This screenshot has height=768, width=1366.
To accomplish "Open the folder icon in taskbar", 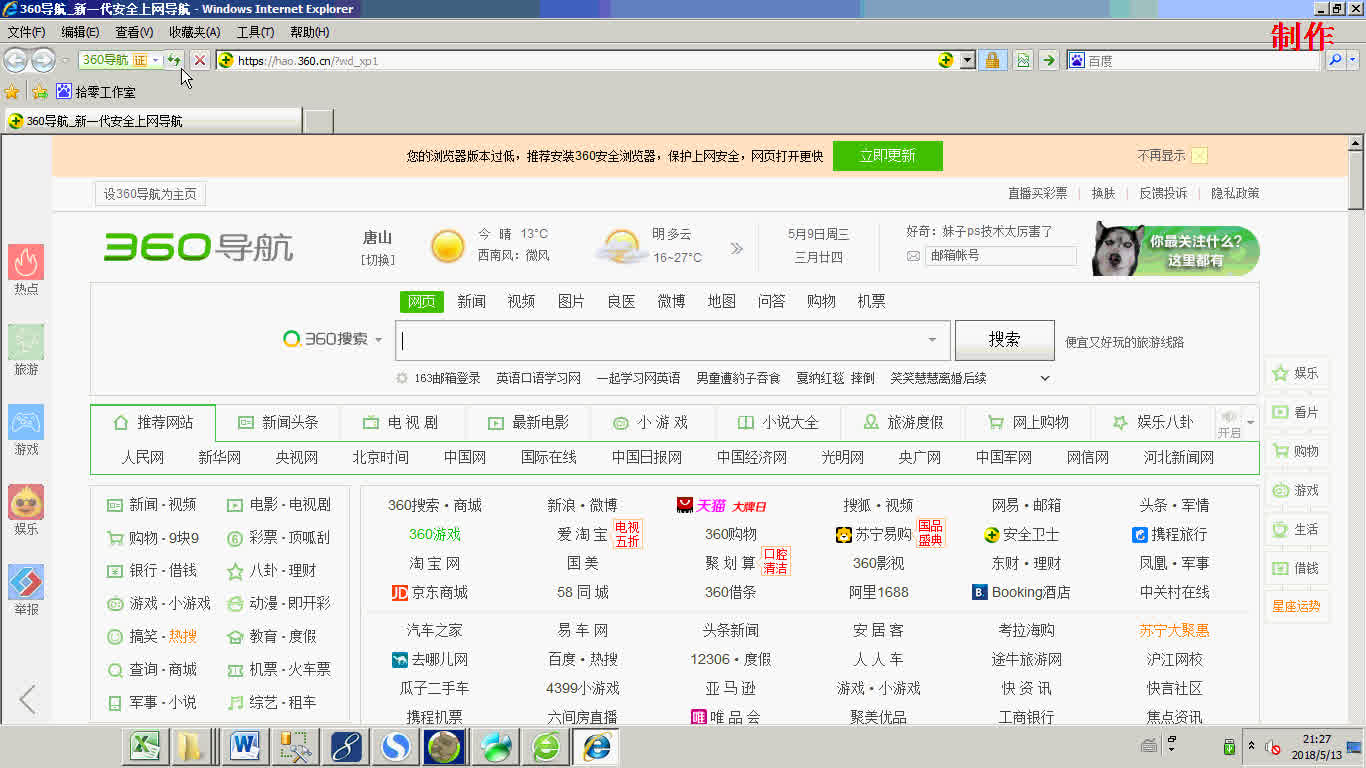I will [x=190, y=746].
